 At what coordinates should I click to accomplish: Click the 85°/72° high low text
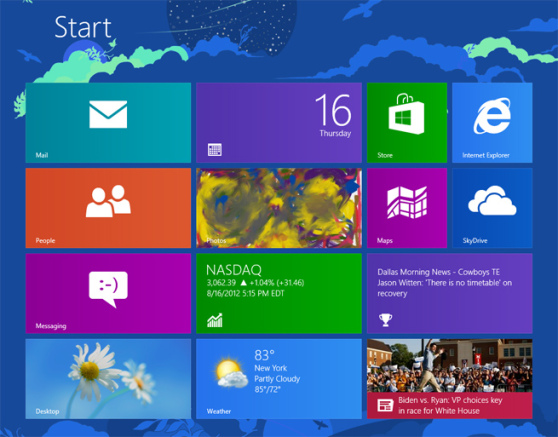pyautogui.click(x=267, y=390)
